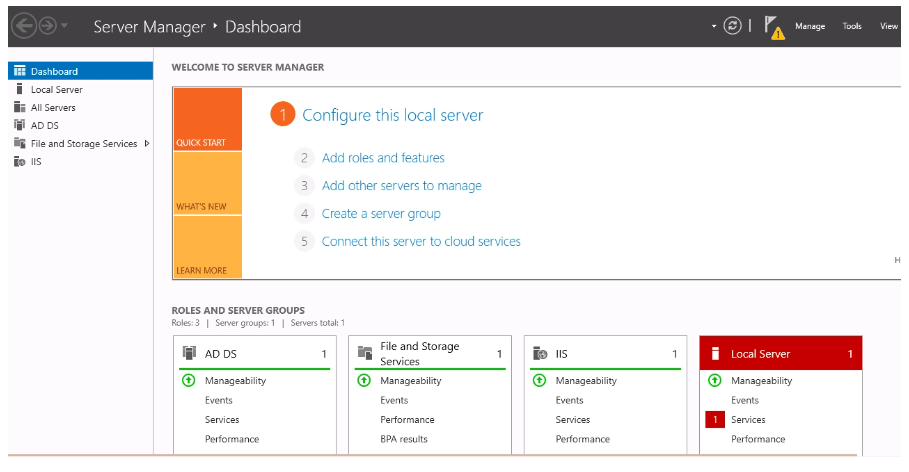Select AD DS in the sidebar
The width and height of the screenshot is (909, 472).
(x=81, y=125)
